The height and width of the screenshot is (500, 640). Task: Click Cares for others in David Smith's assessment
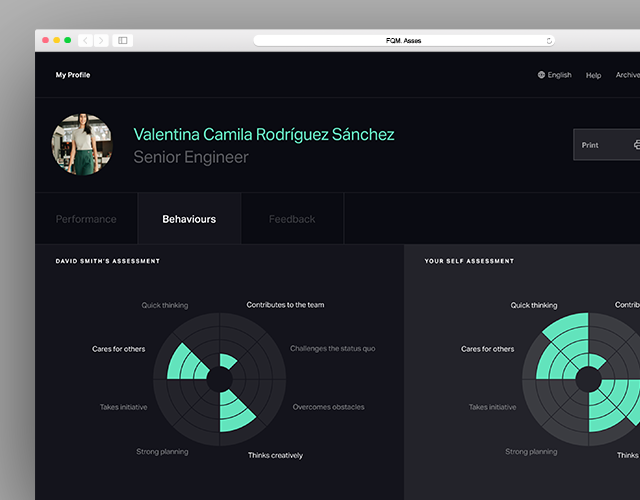click(118, 349)
